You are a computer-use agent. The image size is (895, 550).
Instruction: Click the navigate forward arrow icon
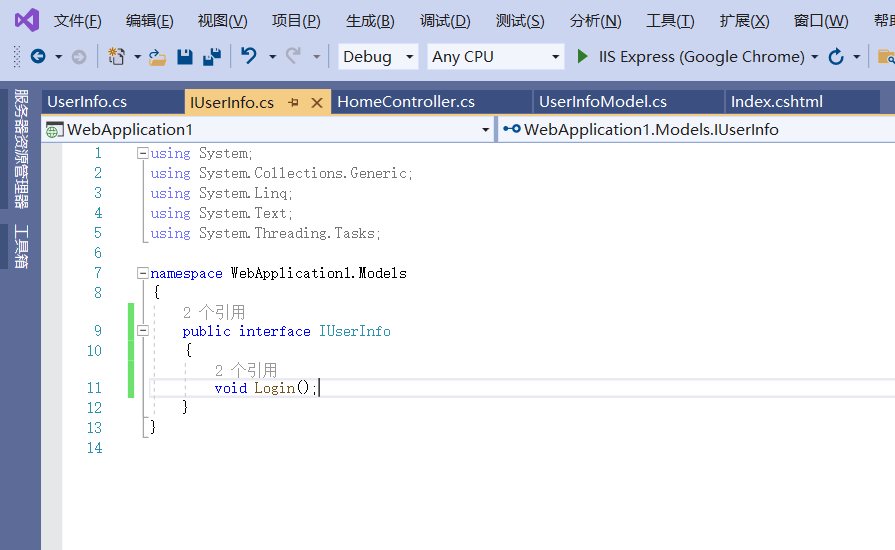(79, 57)
